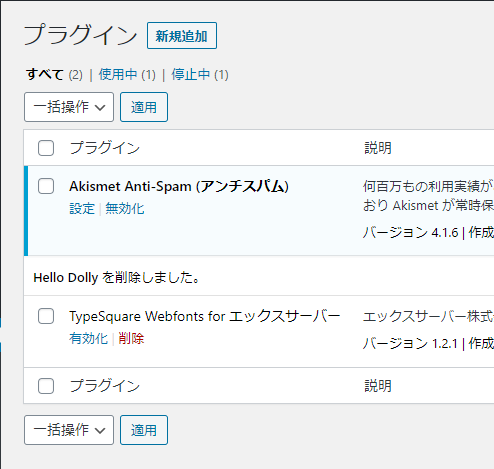Click the TypeSquare Webfonts plugin title
Image resolution: width=494 pixels, height=469 pixels.
pyautogui.click(x=205, y=316)
